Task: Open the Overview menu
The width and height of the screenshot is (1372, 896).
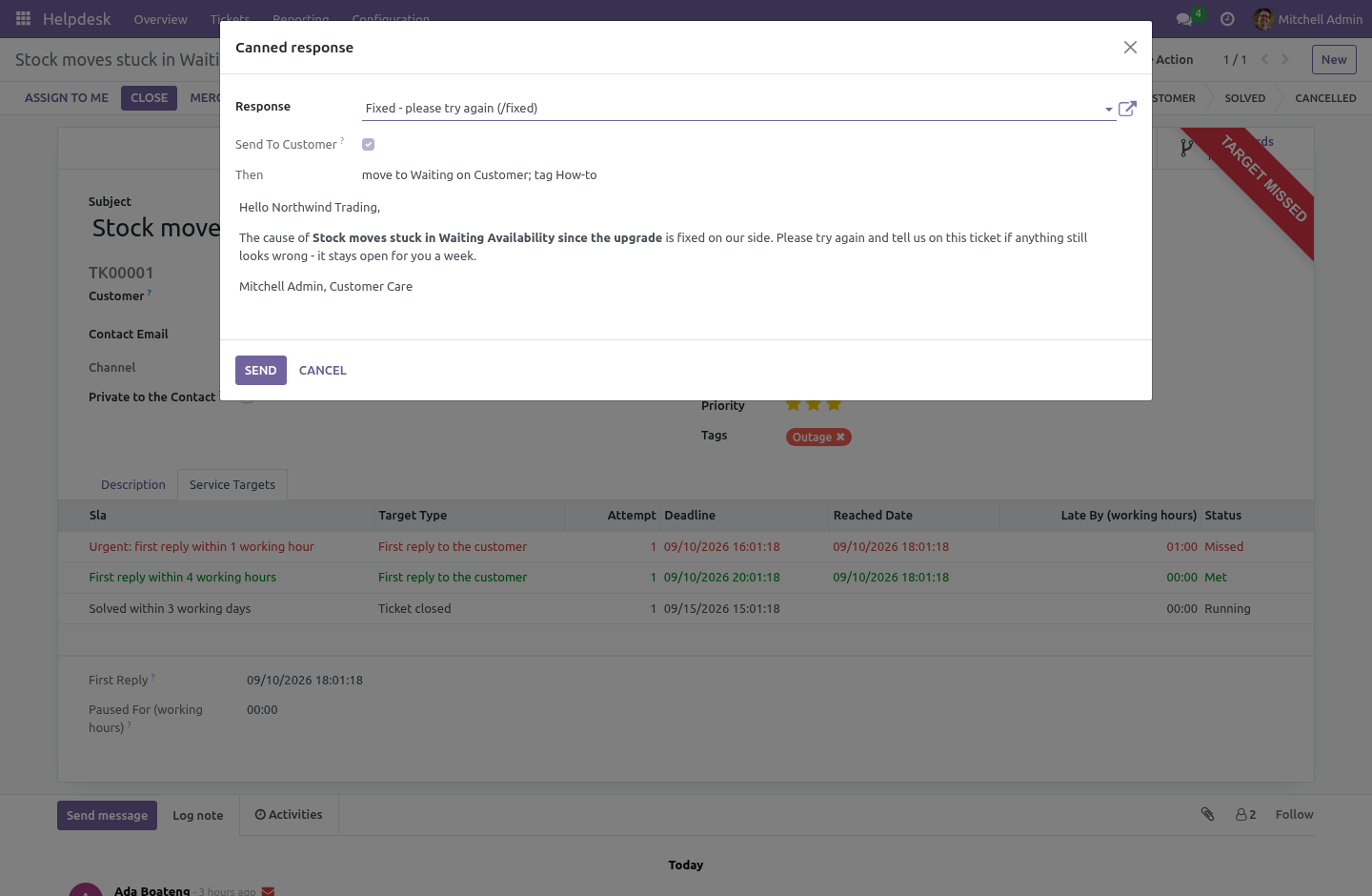Action: click(161, 19)
